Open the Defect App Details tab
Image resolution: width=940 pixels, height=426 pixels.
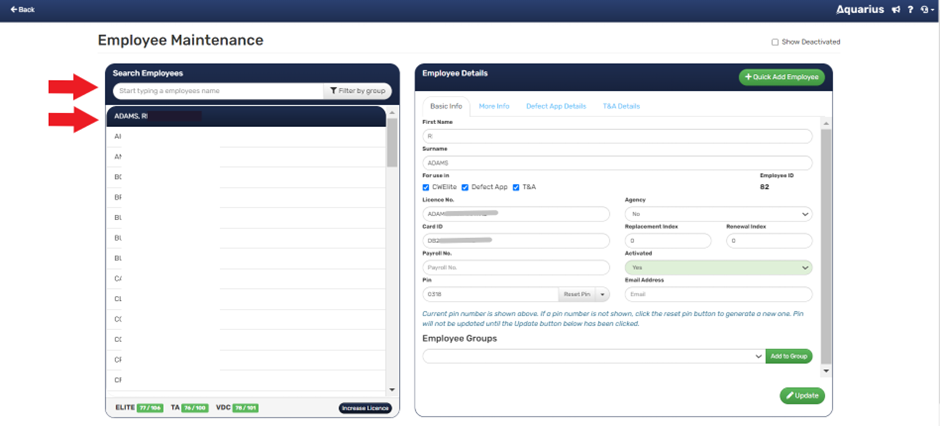pyautogui.click(x=556, y=106)
